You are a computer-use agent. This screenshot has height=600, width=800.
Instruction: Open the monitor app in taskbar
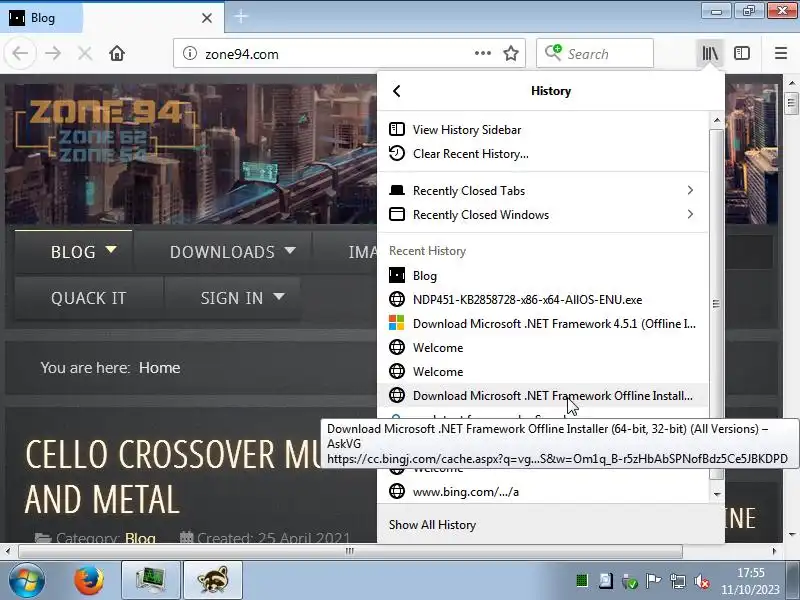[x=151, y=580]
